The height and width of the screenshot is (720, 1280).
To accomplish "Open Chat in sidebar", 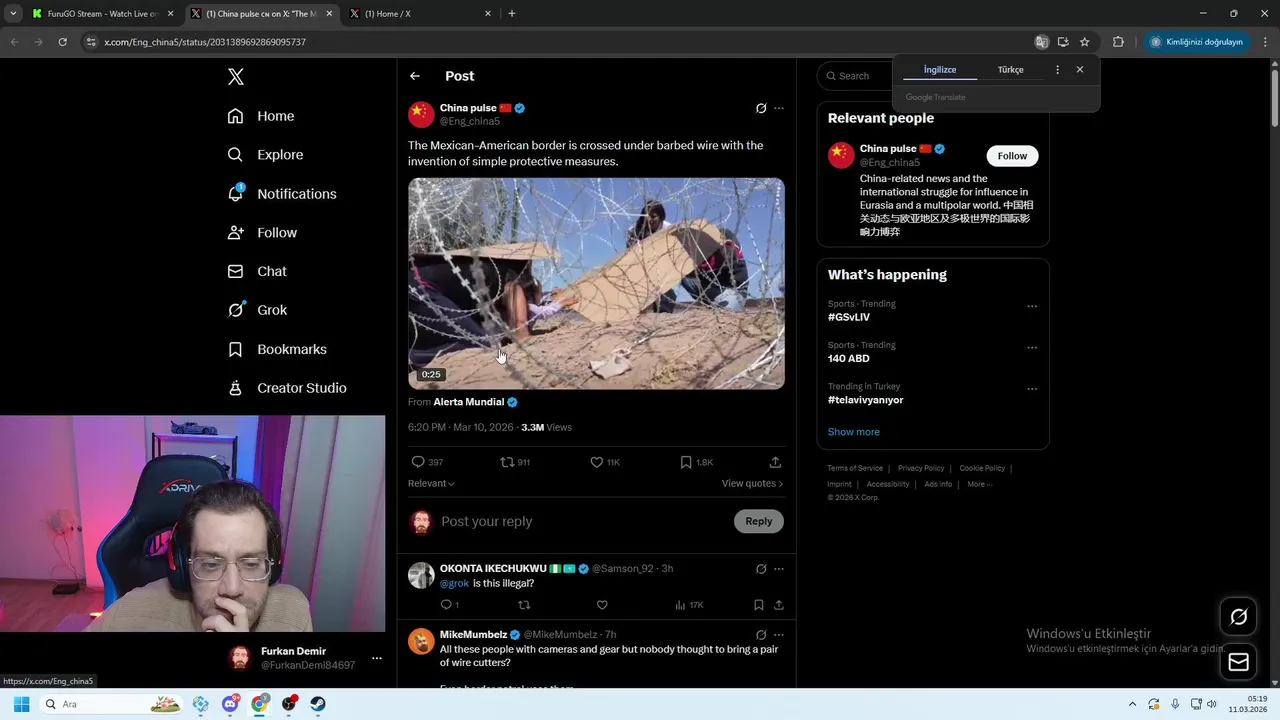I will click(257, 271).
